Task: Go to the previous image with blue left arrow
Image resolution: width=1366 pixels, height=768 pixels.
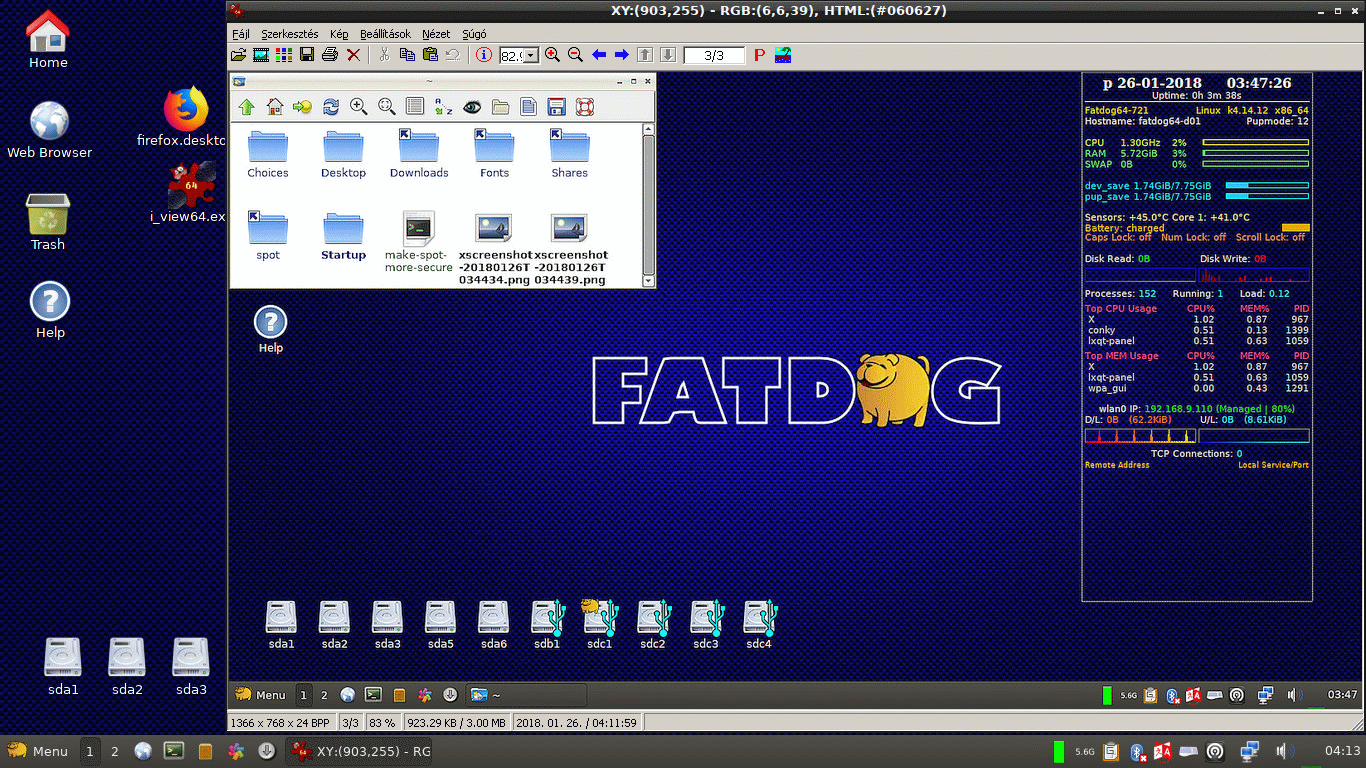Action: (x=599, y=55)
